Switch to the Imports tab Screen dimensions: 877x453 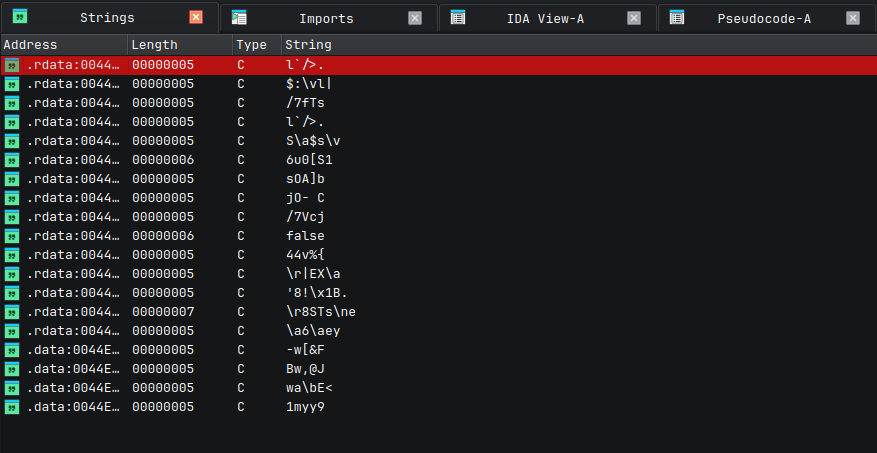[x=328, y=18]
